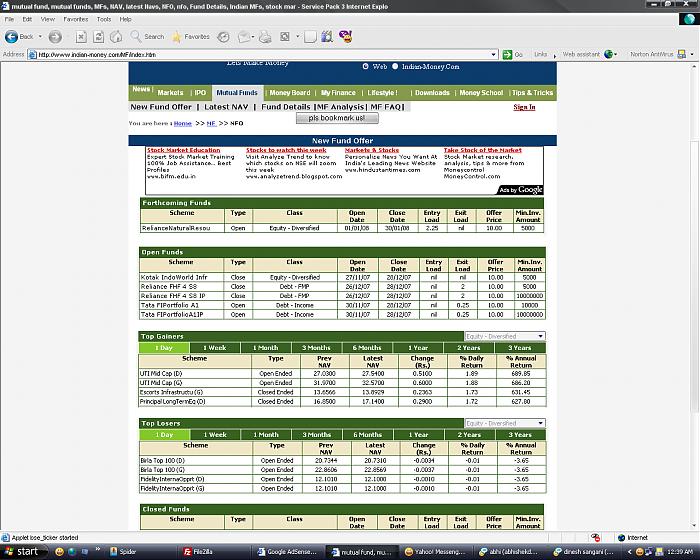Open the Search pane magnifier icon
700x560 pixels.
(136, 36)
